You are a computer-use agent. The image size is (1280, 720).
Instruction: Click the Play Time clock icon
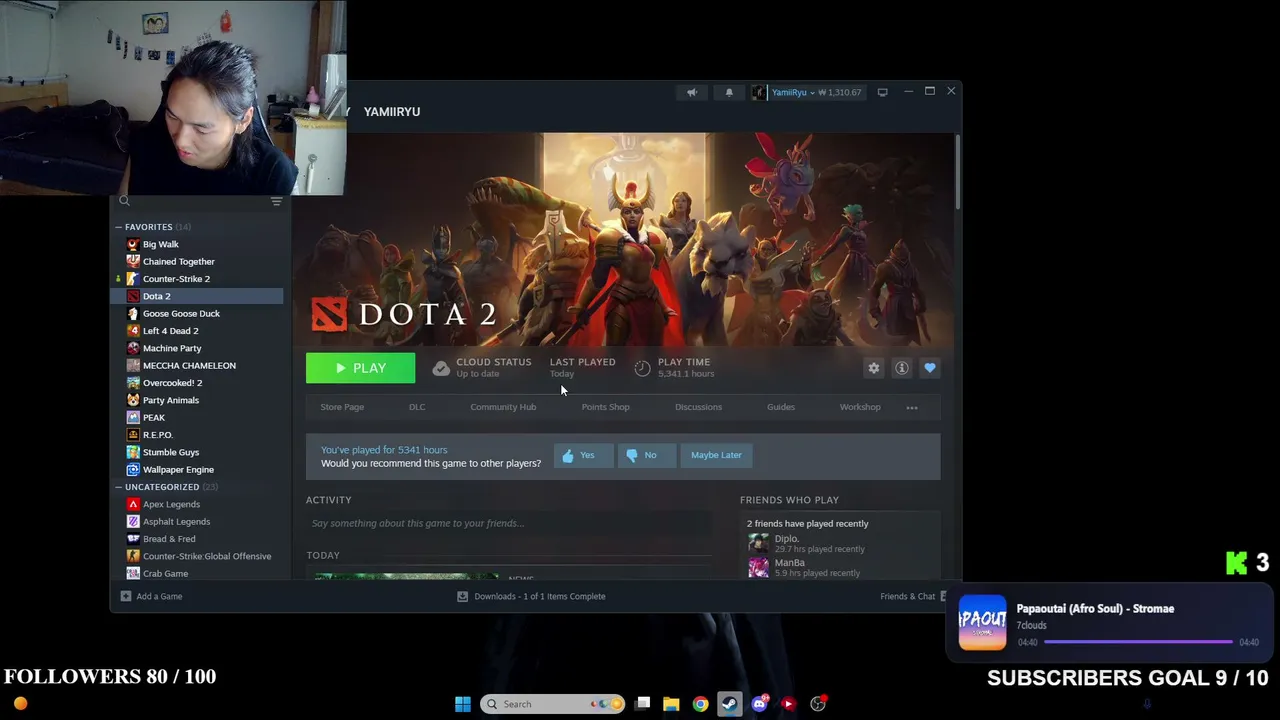(643, 368)
